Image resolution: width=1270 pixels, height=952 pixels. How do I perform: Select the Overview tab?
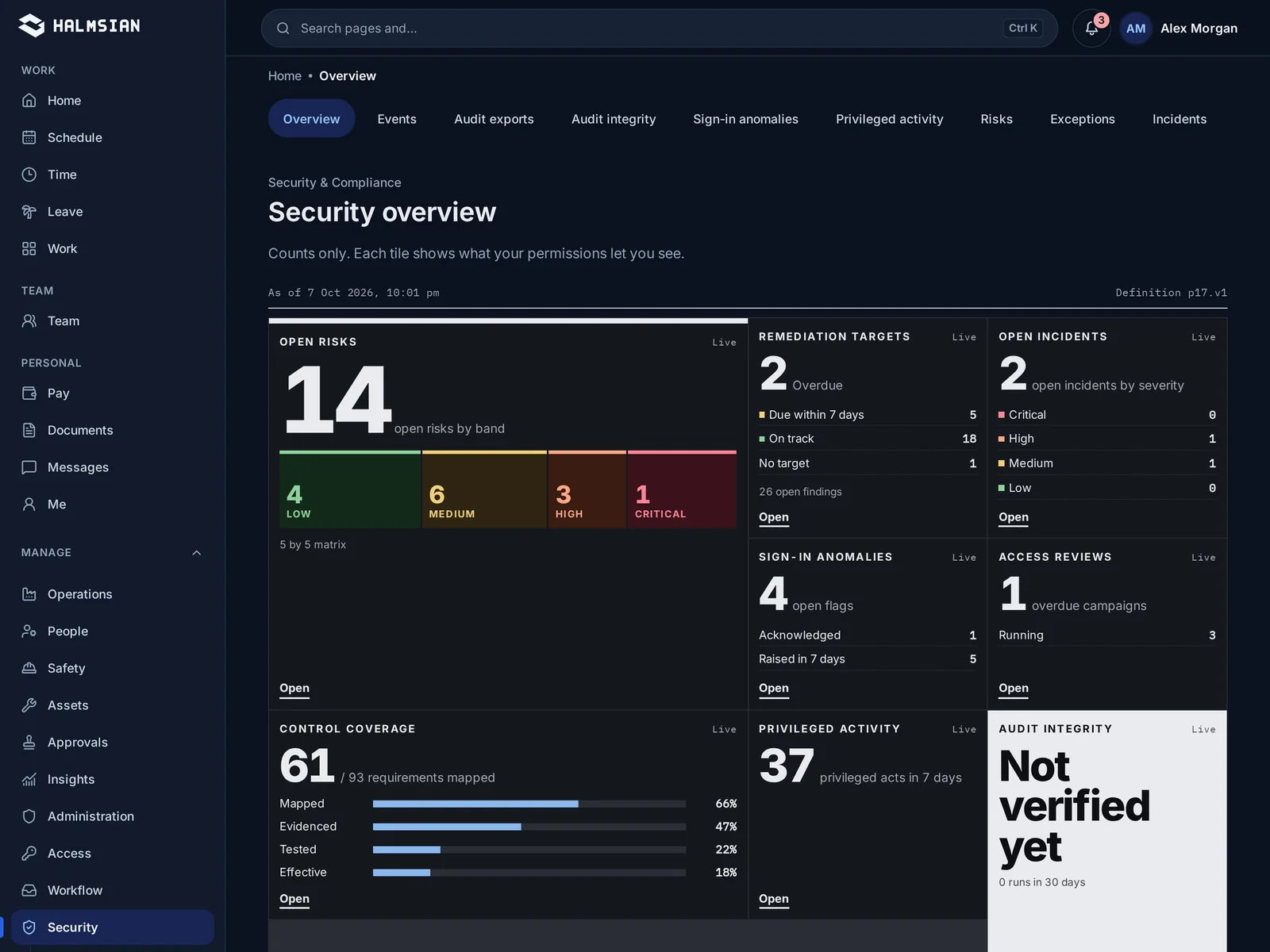coord(311,119)
